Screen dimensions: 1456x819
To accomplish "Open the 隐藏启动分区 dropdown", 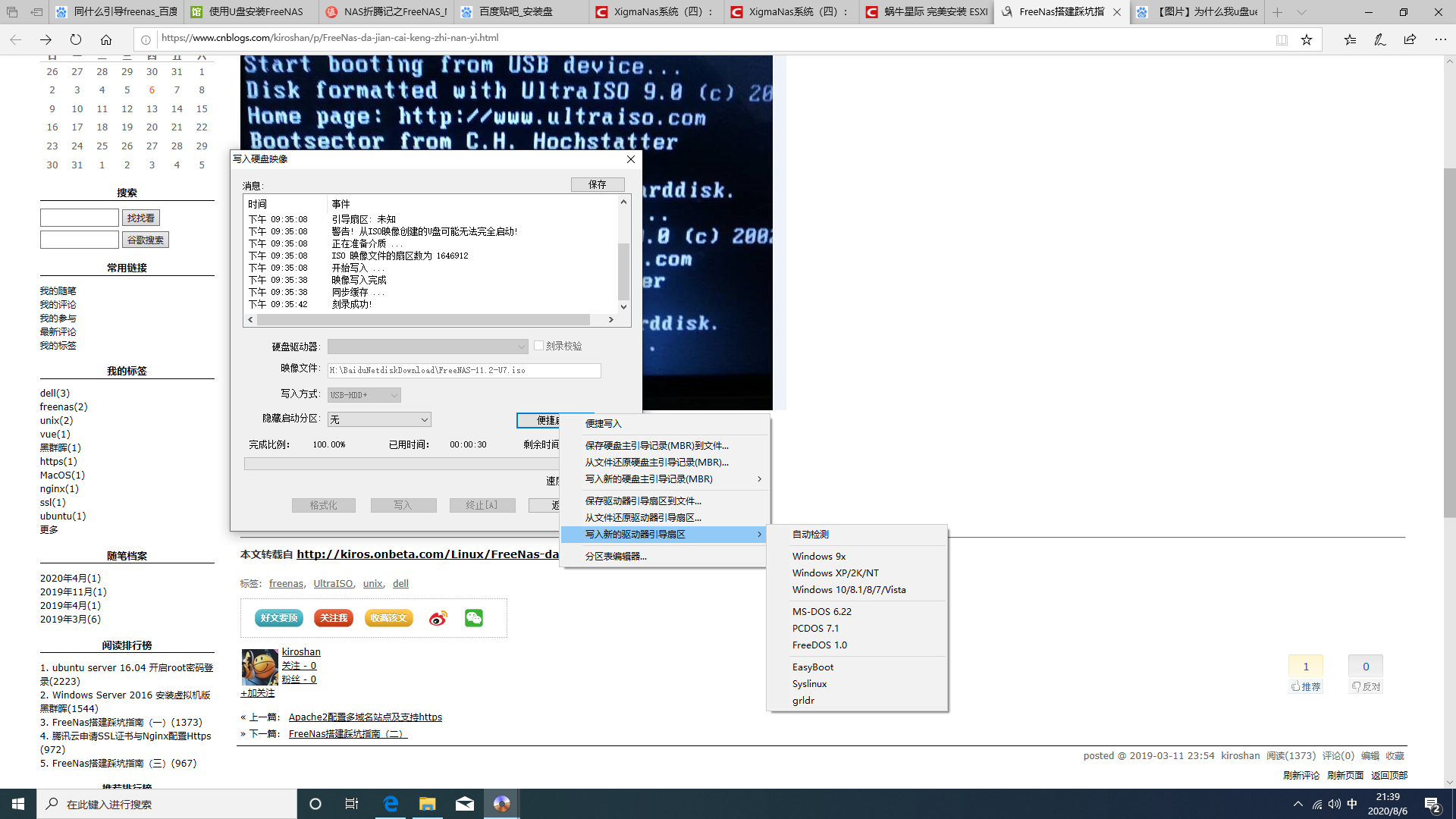I will [379, 419].
